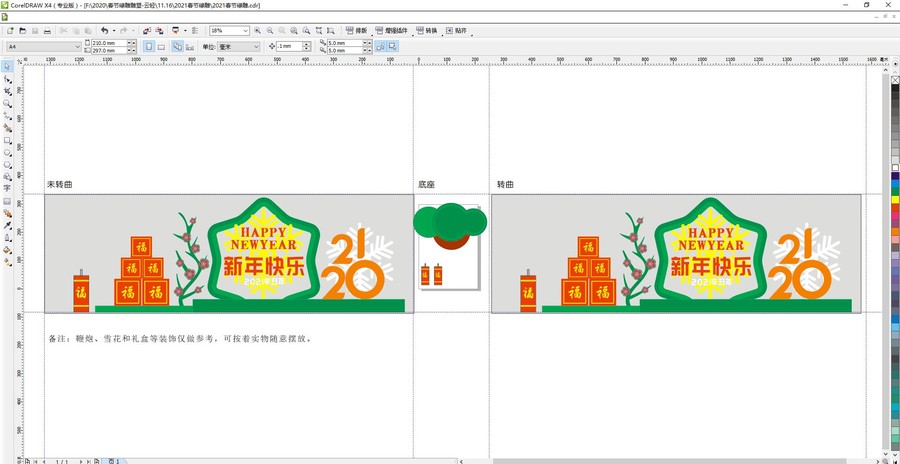This screenshot has height=464, width=900.
Task: Select the Freehand tool in toolbox
Action: coord(7,115)
